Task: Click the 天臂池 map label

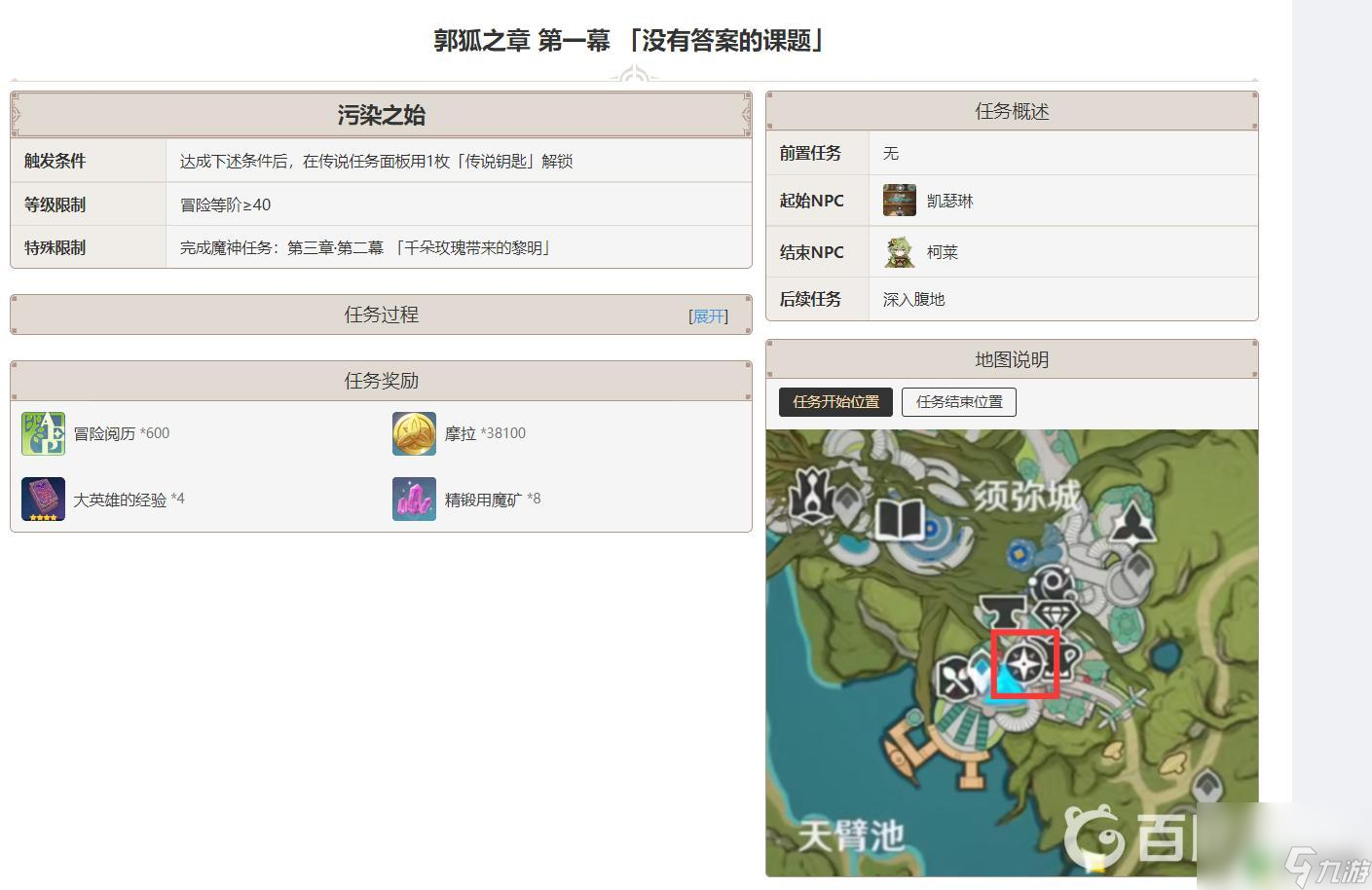Action: click(851, 835)
